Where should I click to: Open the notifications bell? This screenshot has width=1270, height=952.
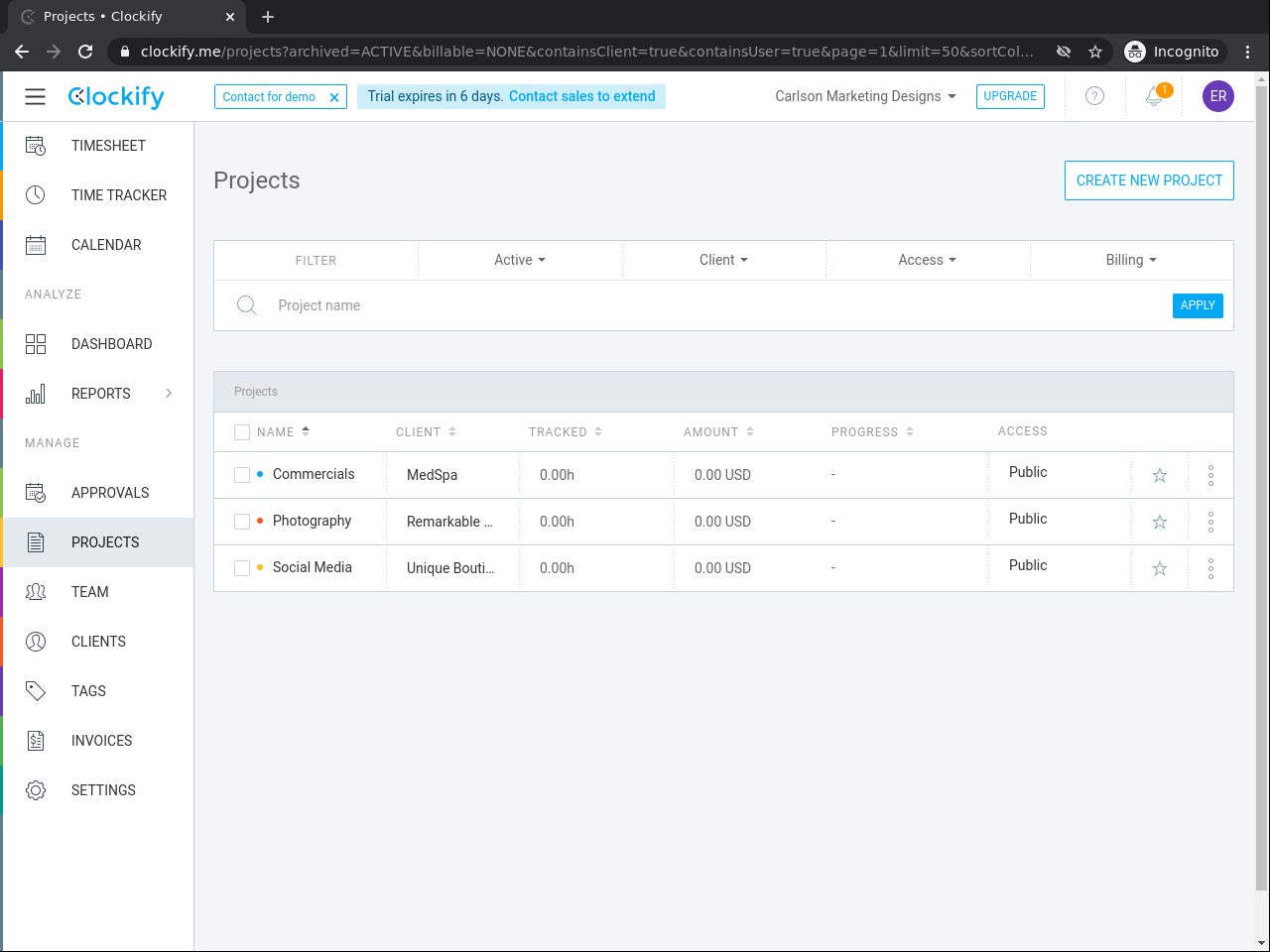pos(1154,96)
